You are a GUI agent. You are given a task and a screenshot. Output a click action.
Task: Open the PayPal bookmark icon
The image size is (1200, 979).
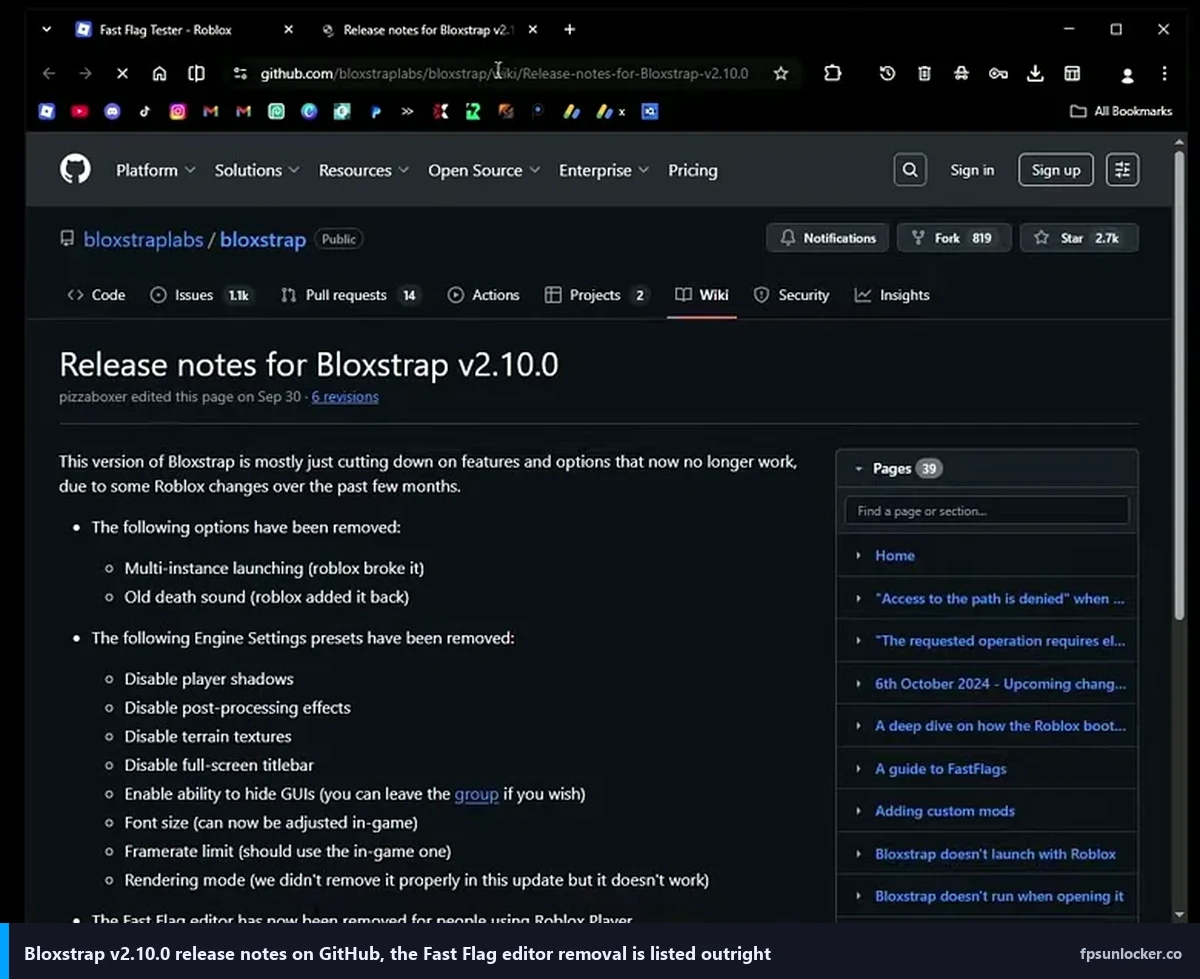(x=376, y=112)
